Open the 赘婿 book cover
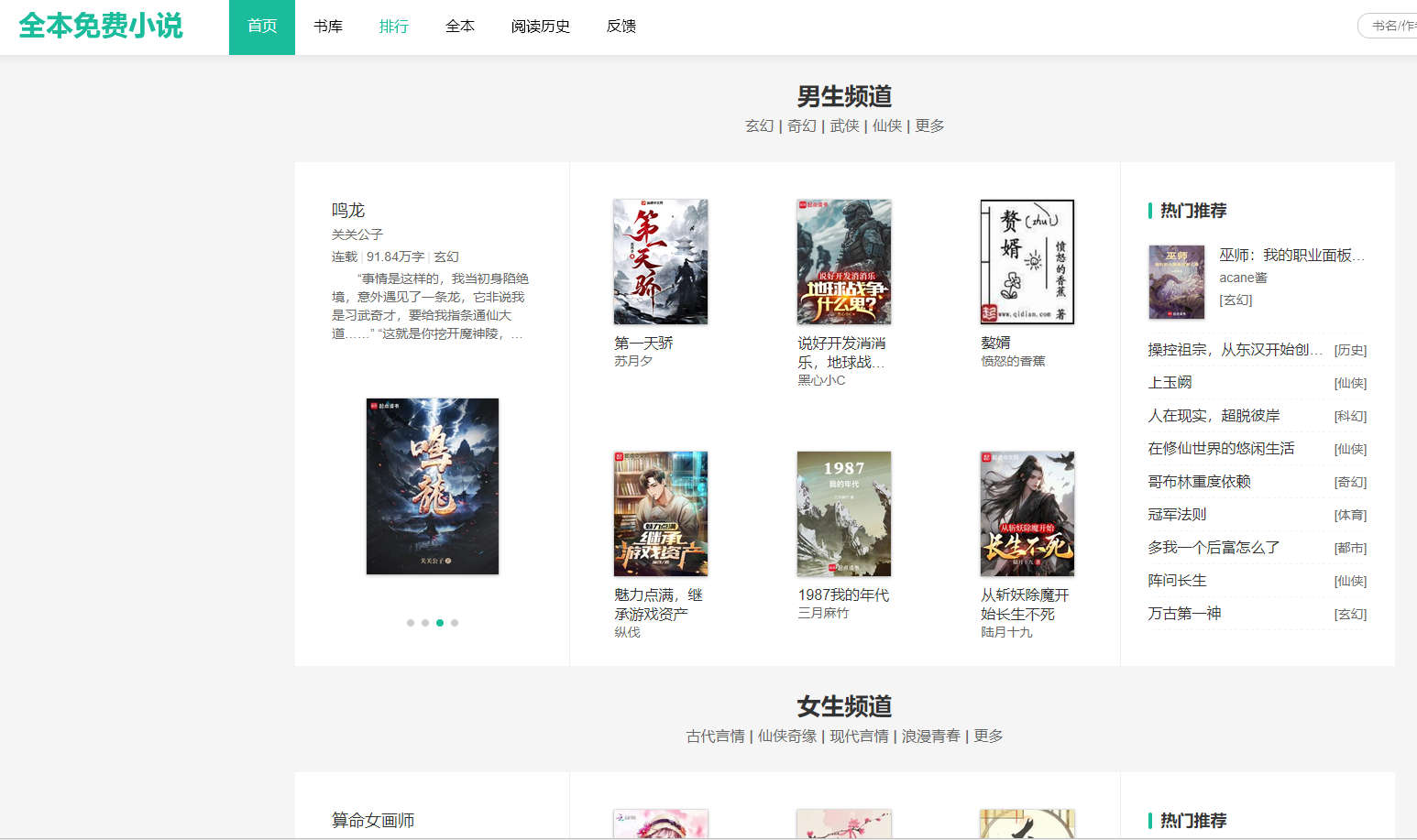This screenshot has width=1417, height=840. coord(1027,262)
